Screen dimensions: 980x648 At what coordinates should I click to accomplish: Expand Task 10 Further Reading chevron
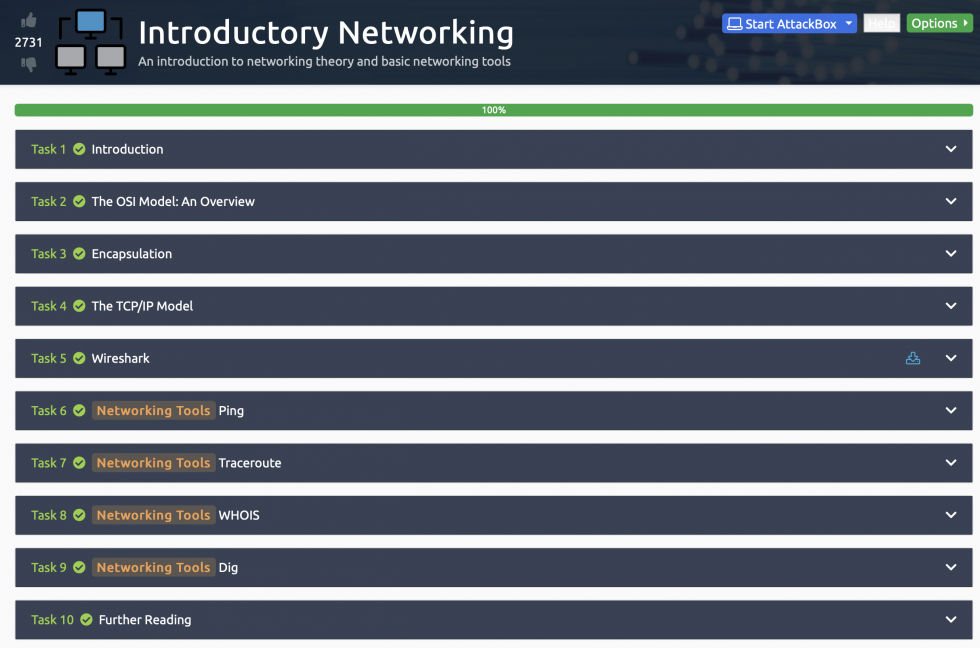pyautogui.click(x=951, y=619)
